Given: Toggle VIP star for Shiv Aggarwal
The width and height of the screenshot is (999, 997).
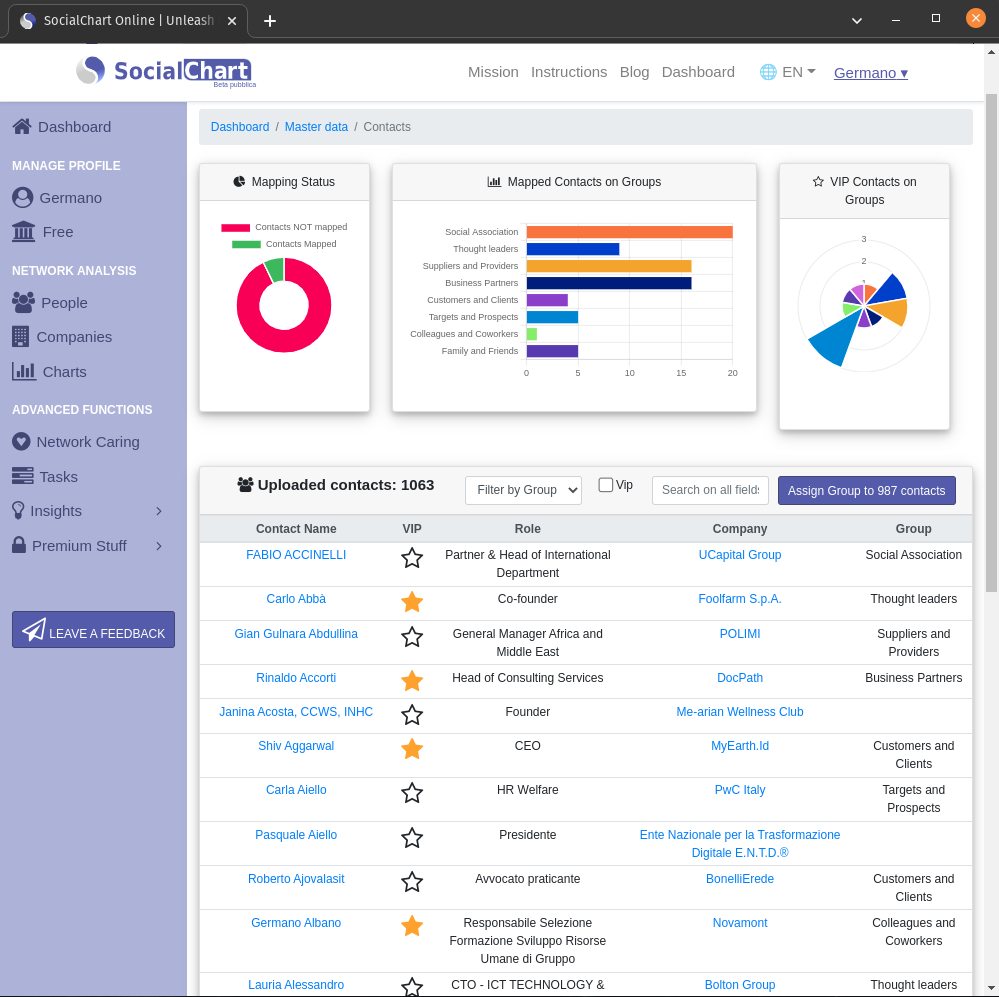Looking at the screenshot, I should 412,749.
